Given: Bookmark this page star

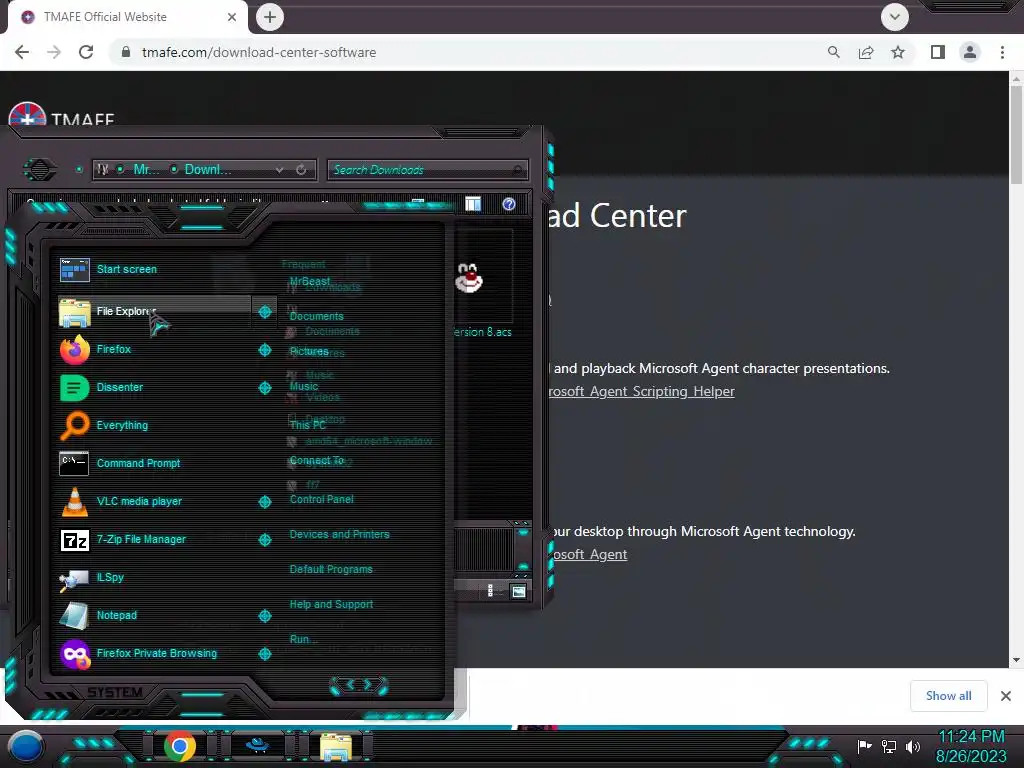Looking at the screenshot, I should (x=898, y=52).
